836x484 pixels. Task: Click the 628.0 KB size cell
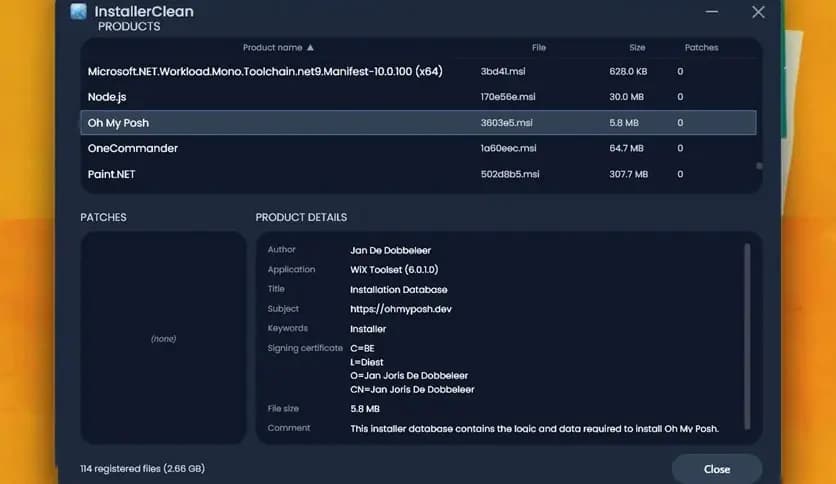628,71
